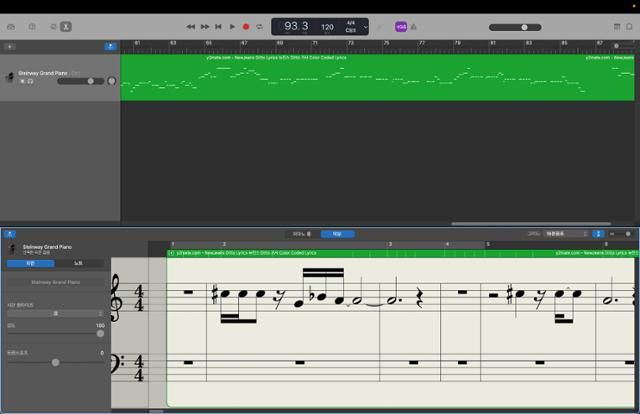This screenshot has height=414, width=640.
Task: Jump playhead to the beginning
Action: pos(218,27)
